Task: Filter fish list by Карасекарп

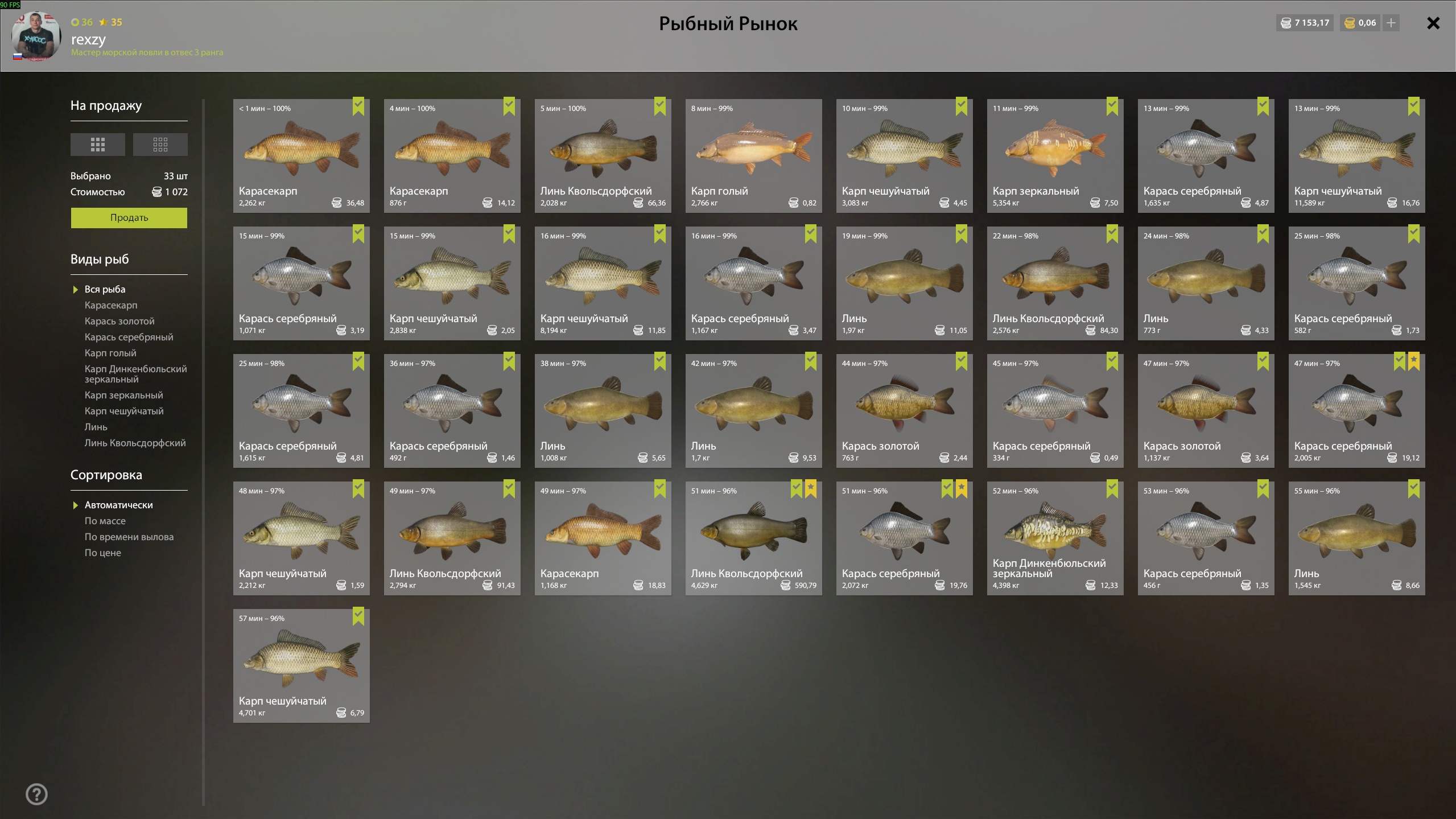Action: (111, 305)
